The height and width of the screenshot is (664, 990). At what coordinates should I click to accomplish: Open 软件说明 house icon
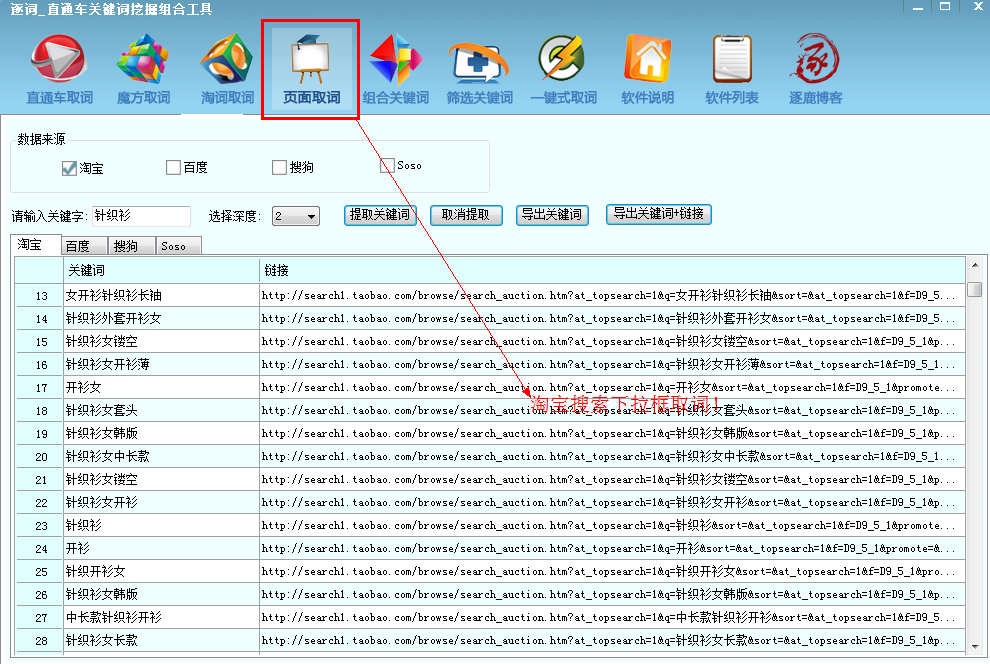(x=647, y=69)
